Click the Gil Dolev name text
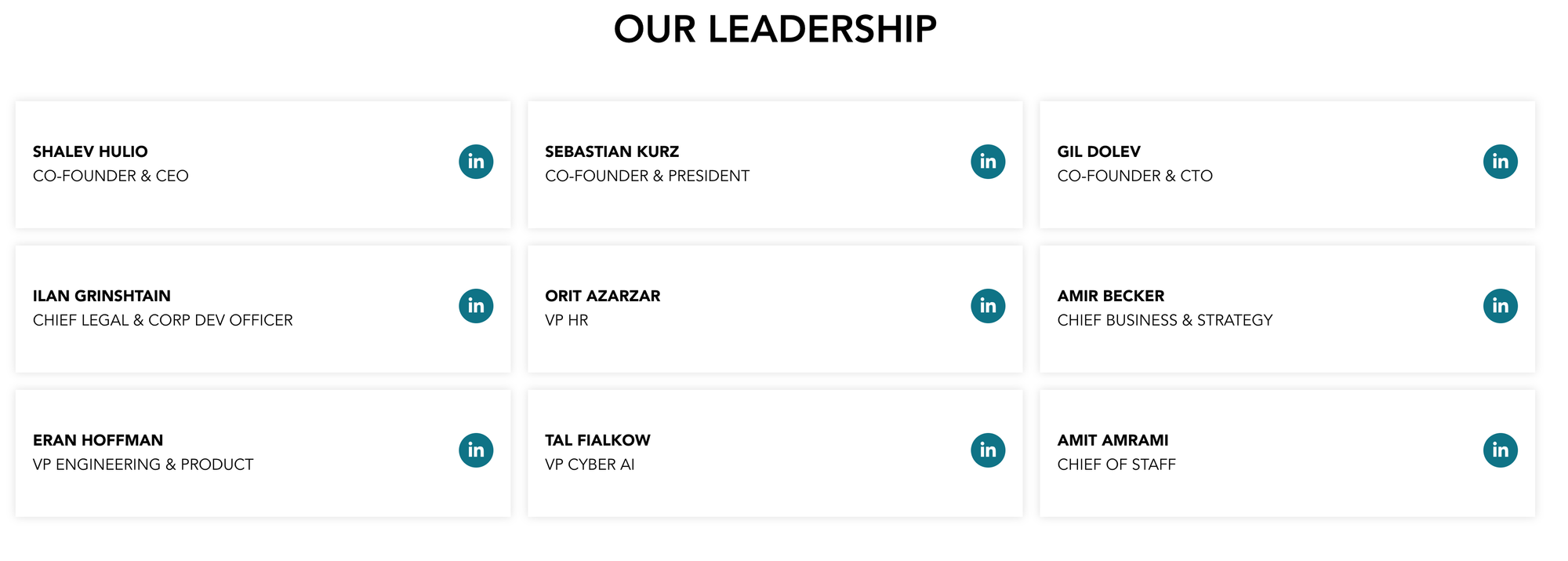The image size is (1568, 561). (x=1098, y=151)
